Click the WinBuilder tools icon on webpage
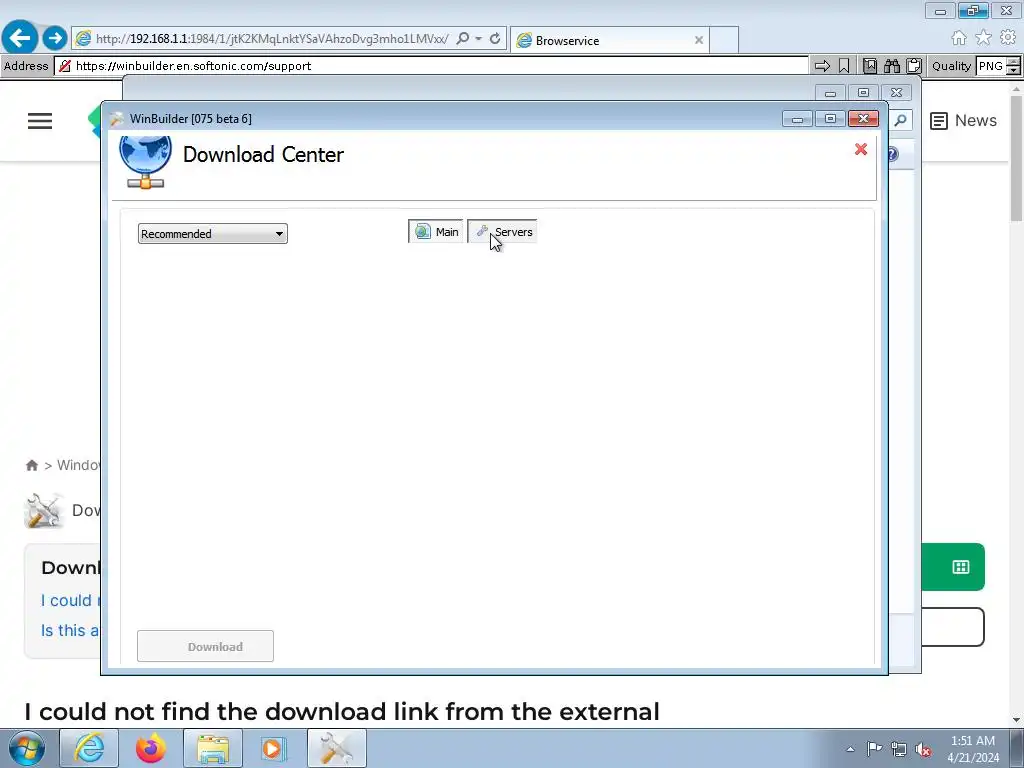The image size is (1024, 768). click(43, 510)
